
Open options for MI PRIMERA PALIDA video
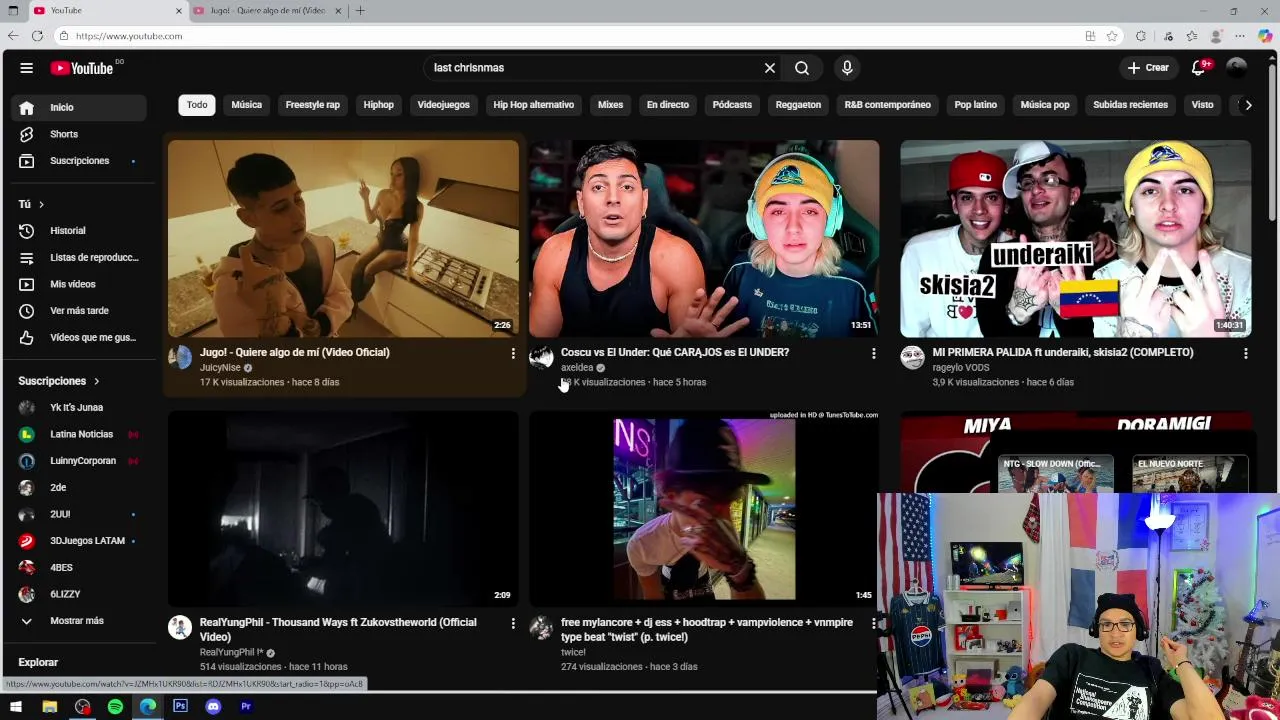(1245, 353)
